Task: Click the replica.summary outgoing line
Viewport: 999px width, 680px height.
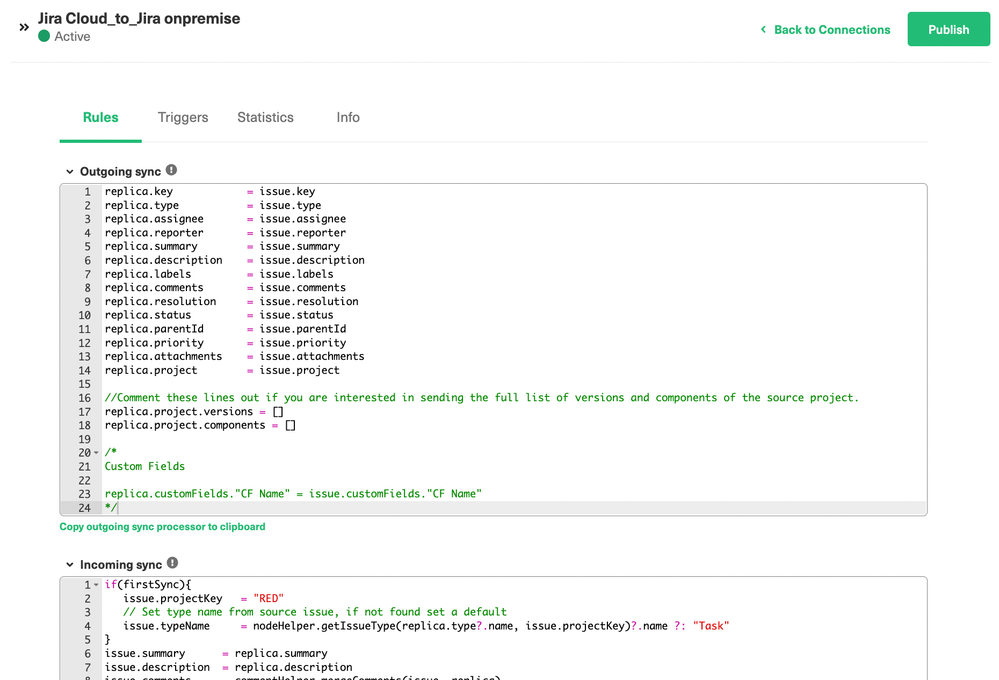Action: (222, 246)
